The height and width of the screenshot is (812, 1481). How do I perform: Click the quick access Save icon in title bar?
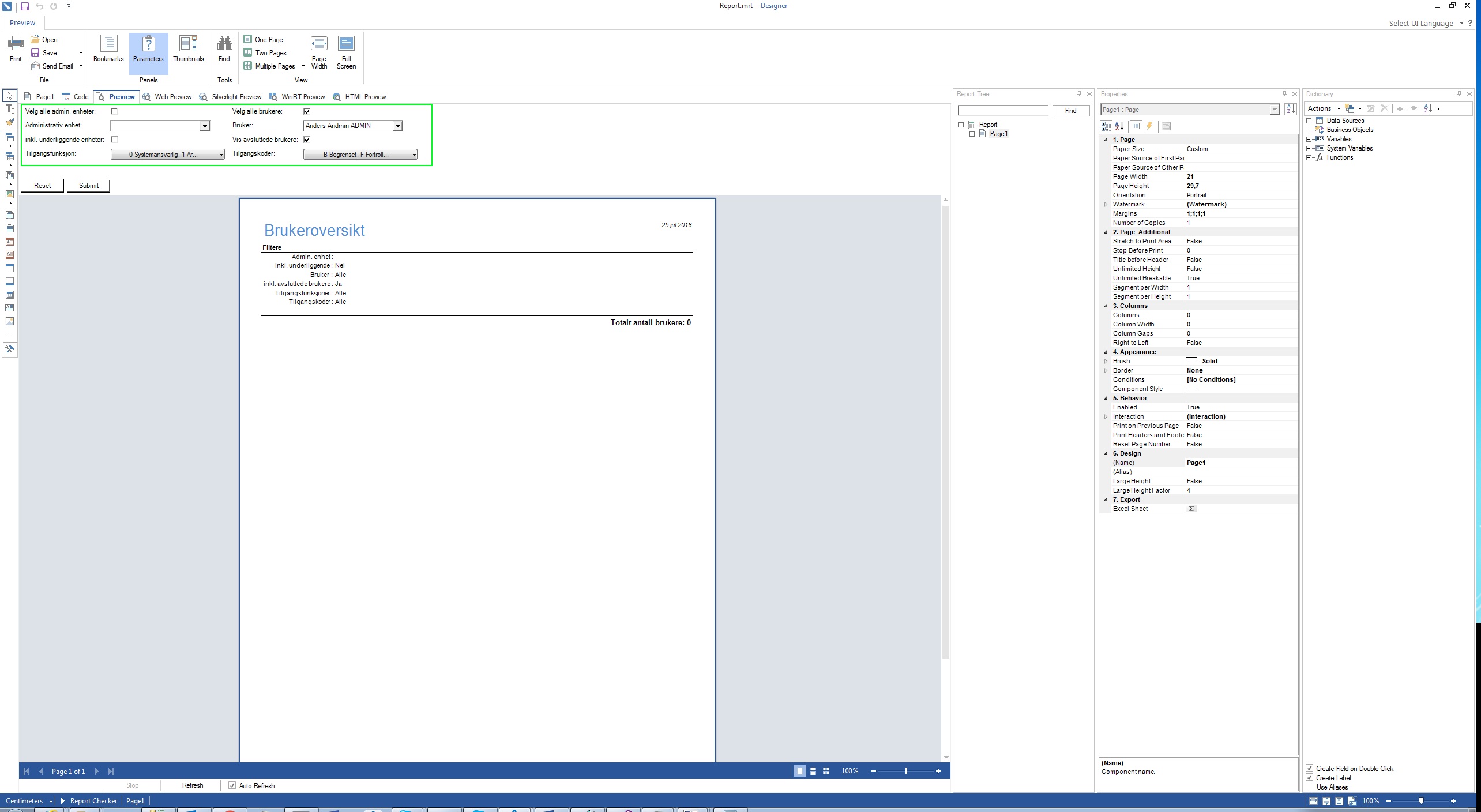click(24, 6)
